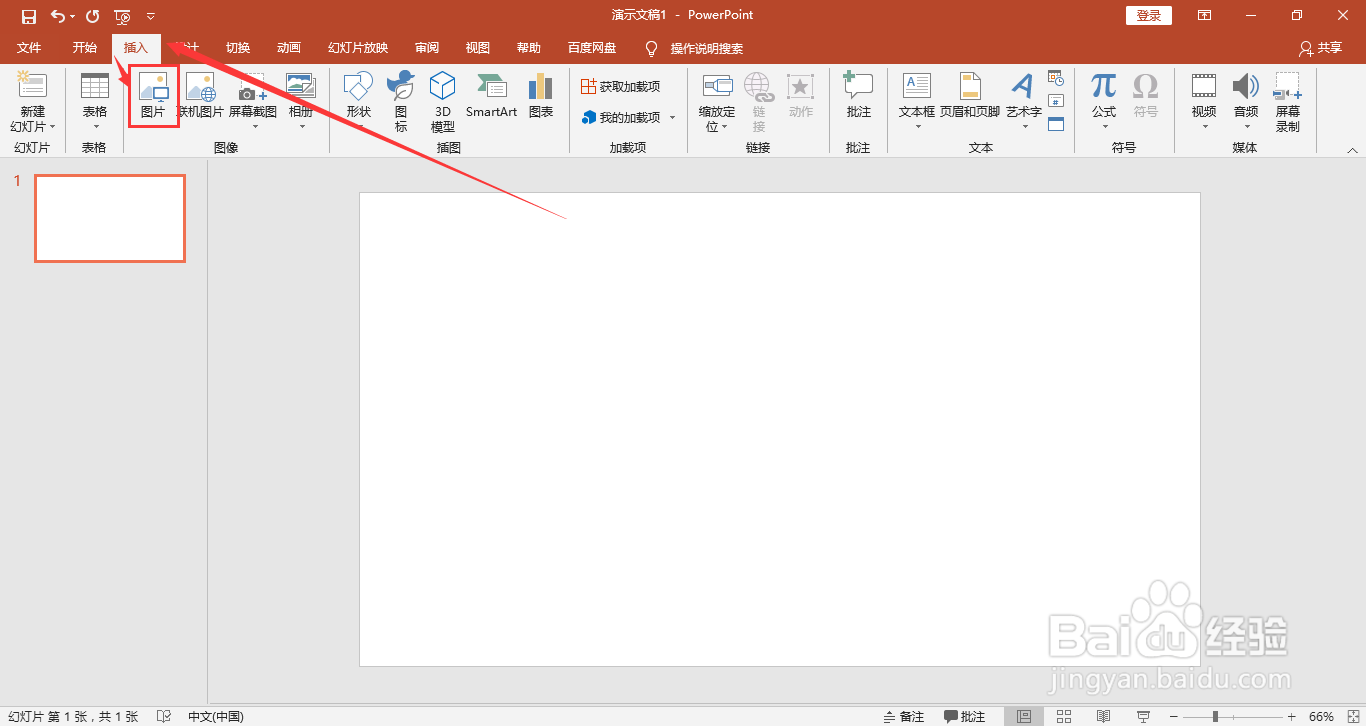Open ribbon display options button in title bar
The image size is (1366, 726).
[1205, 15]
